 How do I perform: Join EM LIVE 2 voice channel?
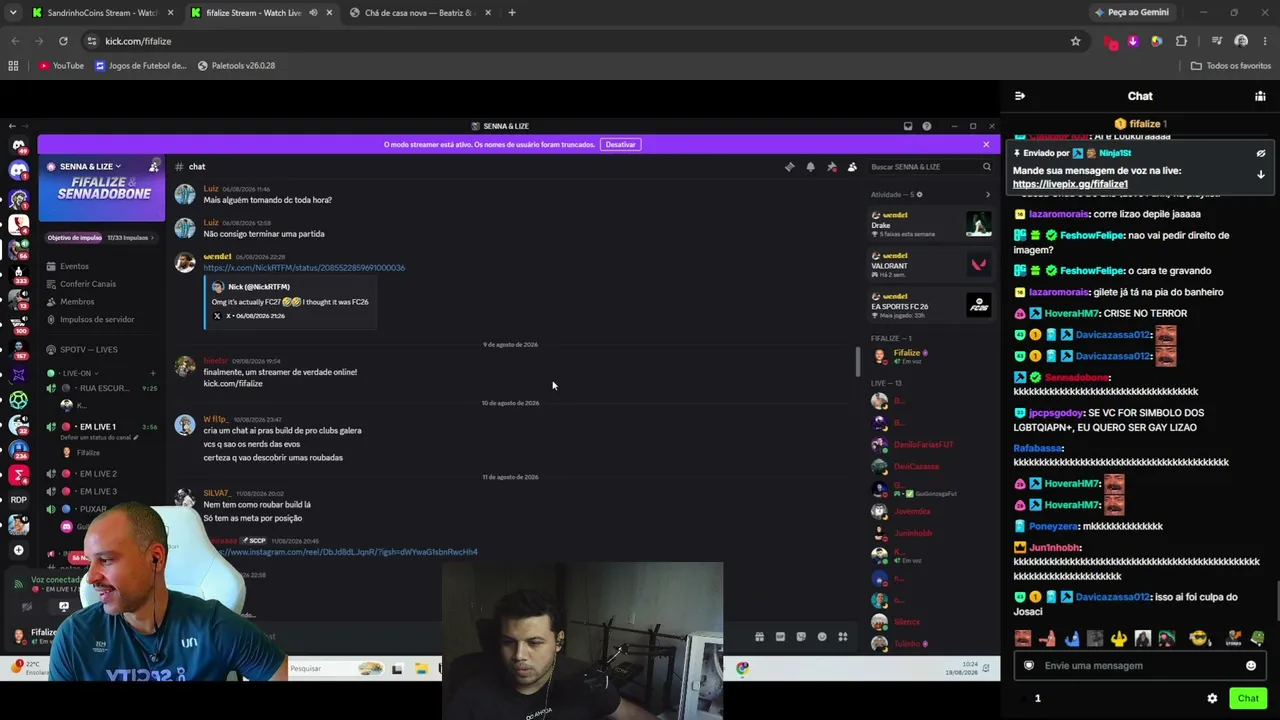pyautogui.click(x=100, y=474)
